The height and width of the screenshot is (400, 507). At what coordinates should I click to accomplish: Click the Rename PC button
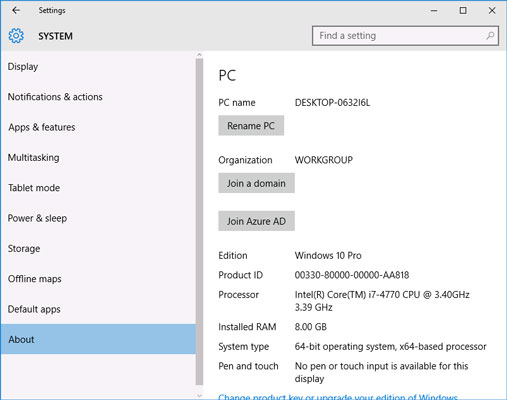tap(251, 126)
